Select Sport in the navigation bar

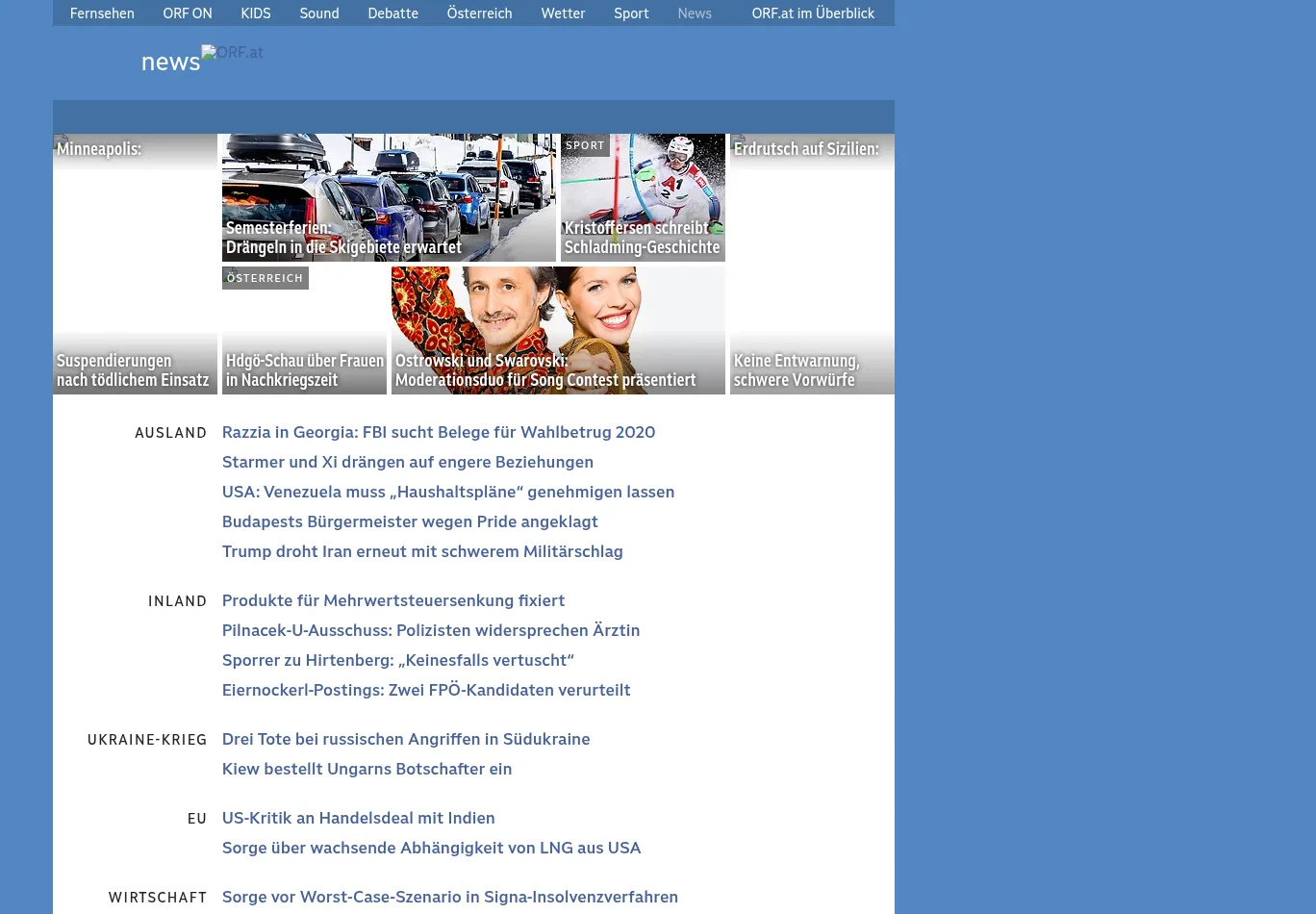tap(631, 13)
